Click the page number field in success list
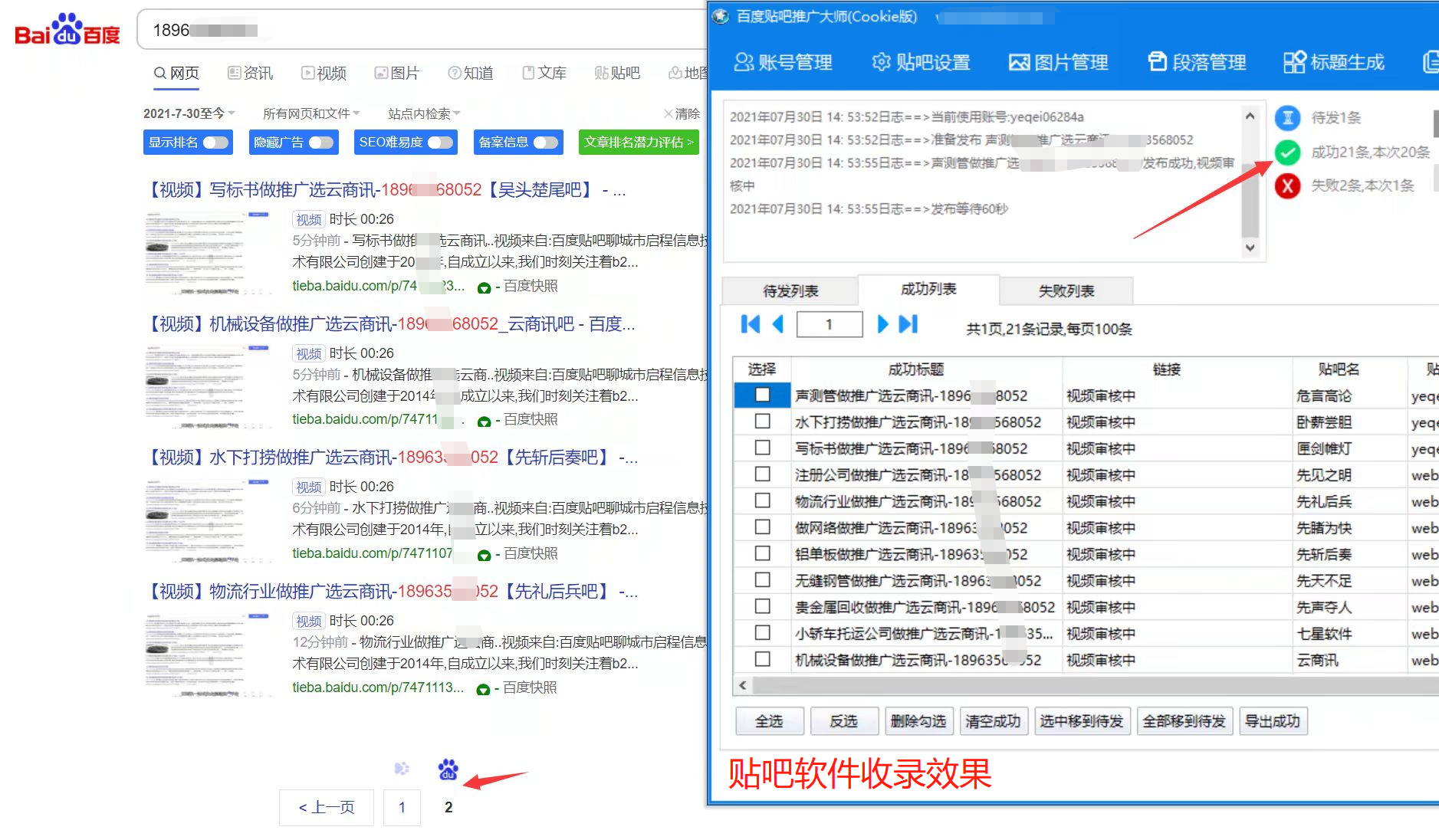Screen dimensions: 1439x840 point(830,324)
